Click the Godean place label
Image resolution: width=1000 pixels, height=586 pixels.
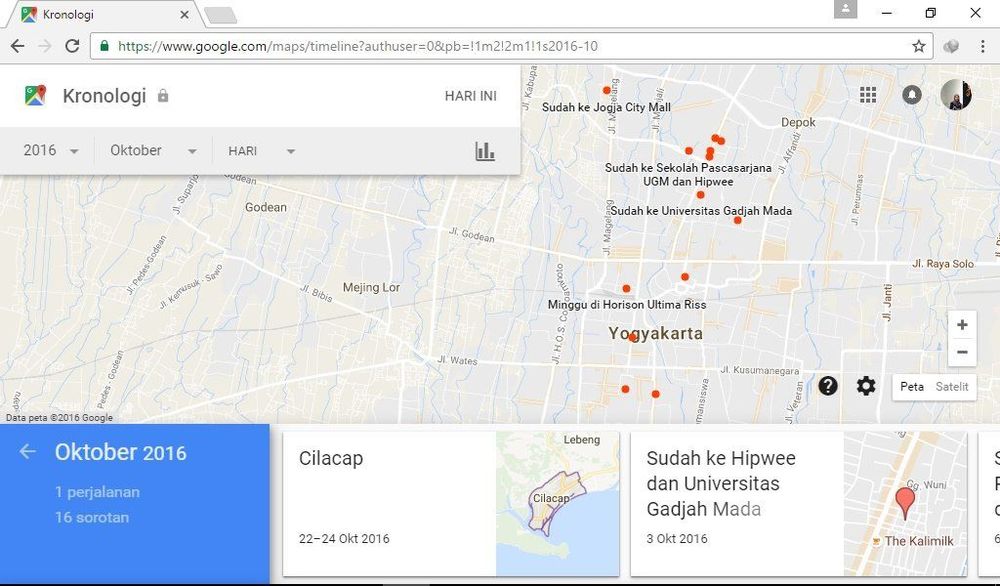click(x=266, y=207)
